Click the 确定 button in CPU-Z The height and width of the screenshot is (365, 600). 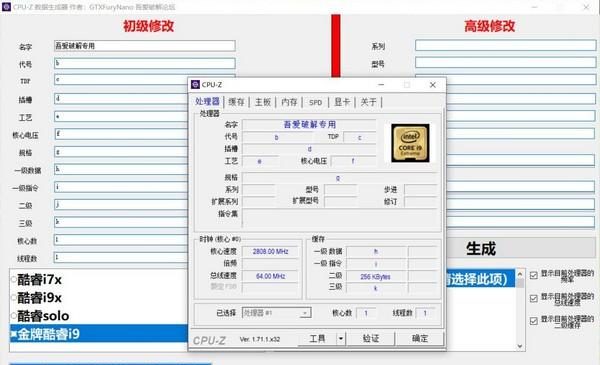tap(420, 338)
